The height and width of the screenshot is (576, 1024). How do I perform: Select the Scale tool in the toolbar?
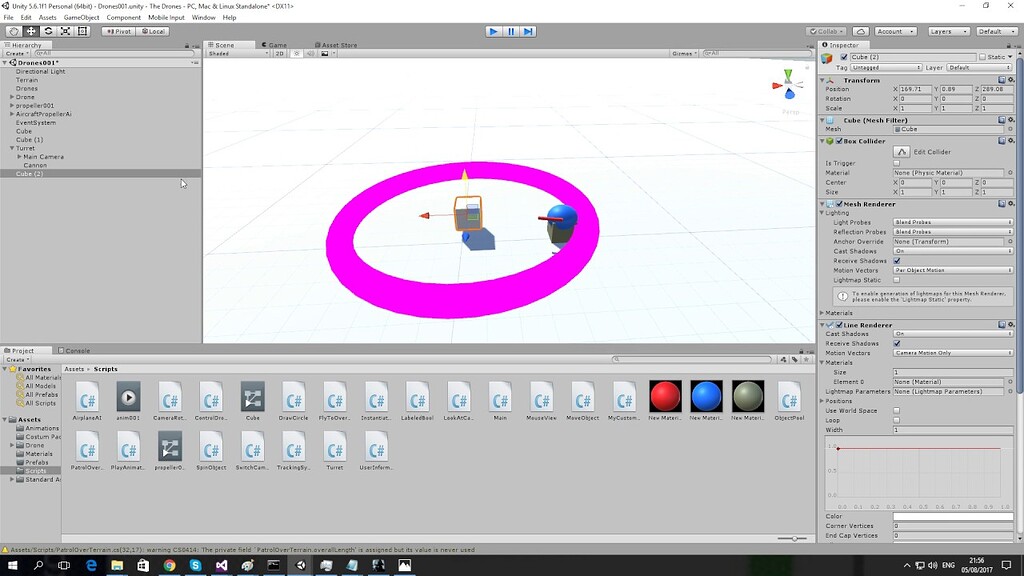[x=64, y=31]
